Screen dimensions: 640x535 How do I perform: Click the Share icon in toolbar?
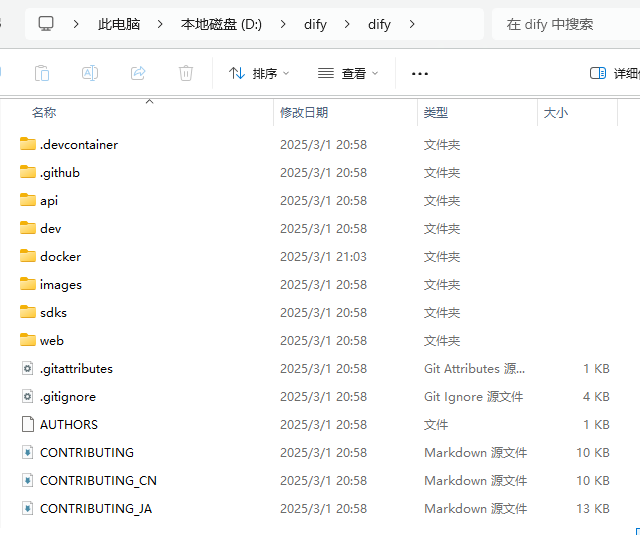click(x=138, y=73)
